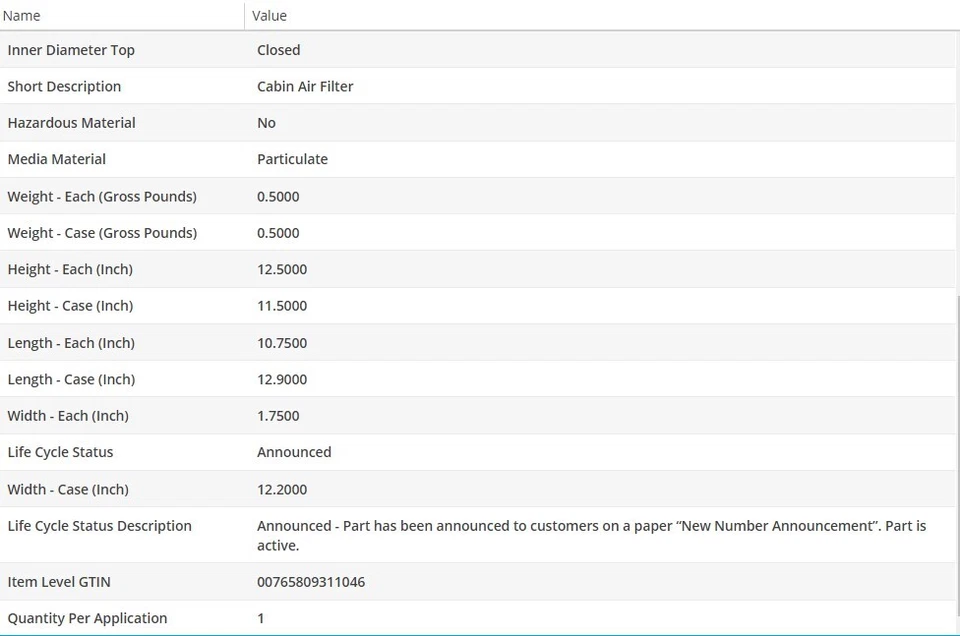The width and height of the screenshot is (960, 636).
Task: Select the Life Cycle Status label
Action: point(60,452)
